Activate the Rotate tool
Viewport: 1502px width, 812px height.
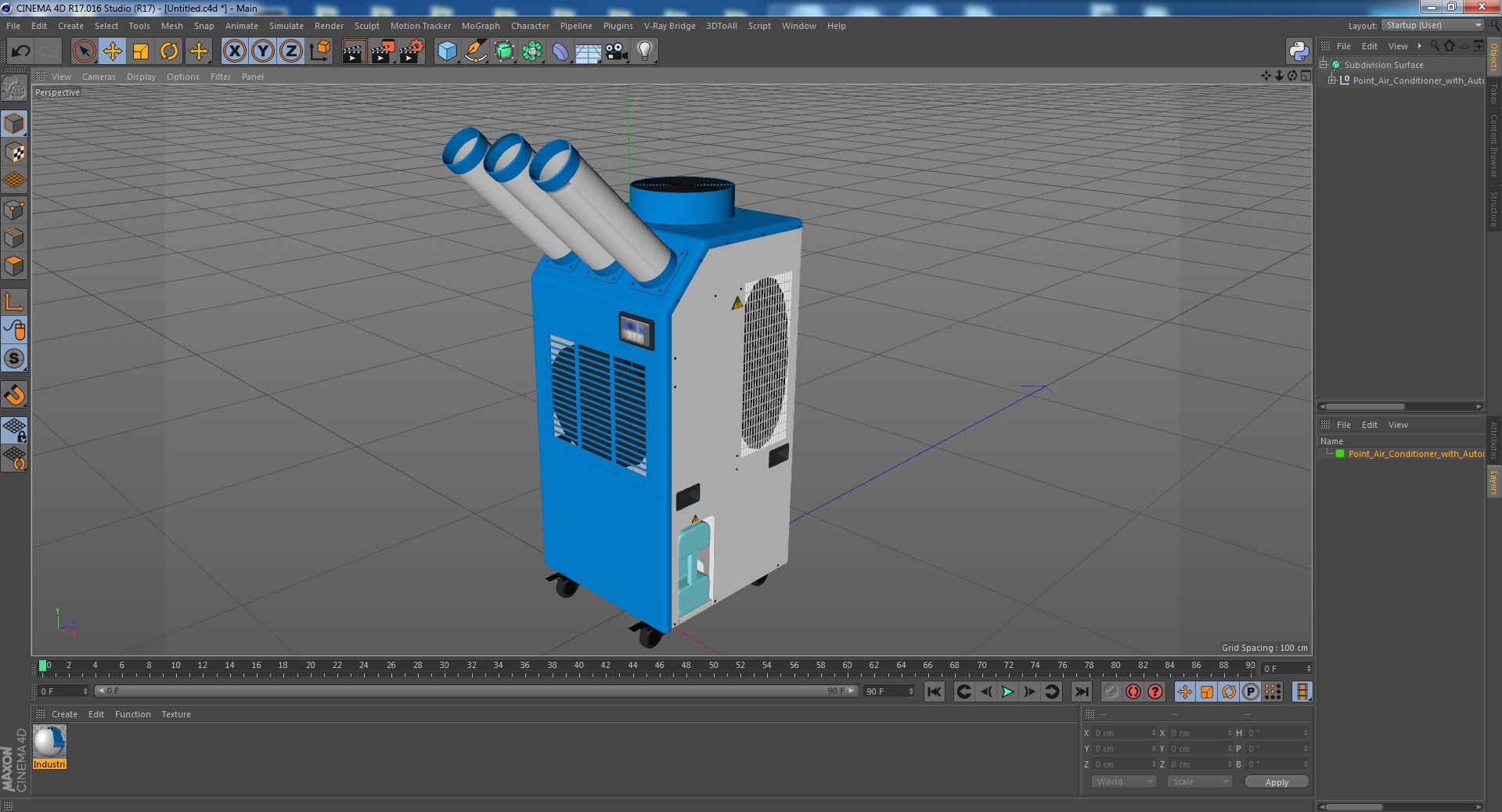[x=169, y=52]
